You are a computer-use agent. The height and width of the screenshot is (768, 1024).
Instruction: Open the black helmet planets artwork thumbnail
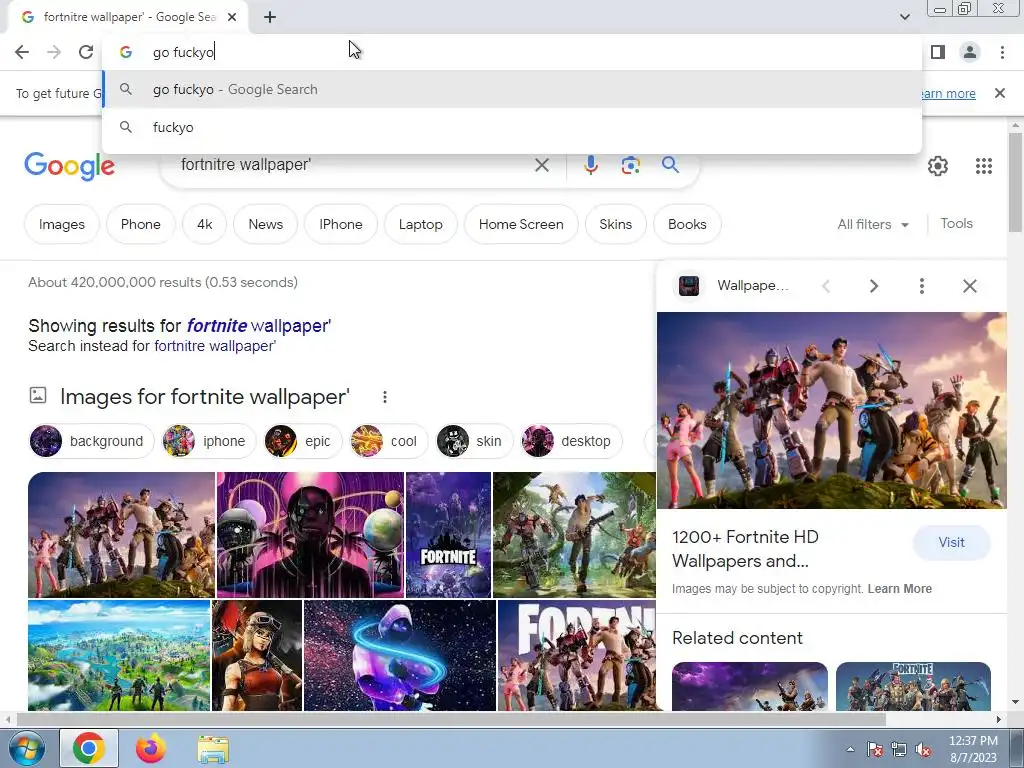click(x=310, y=535)
